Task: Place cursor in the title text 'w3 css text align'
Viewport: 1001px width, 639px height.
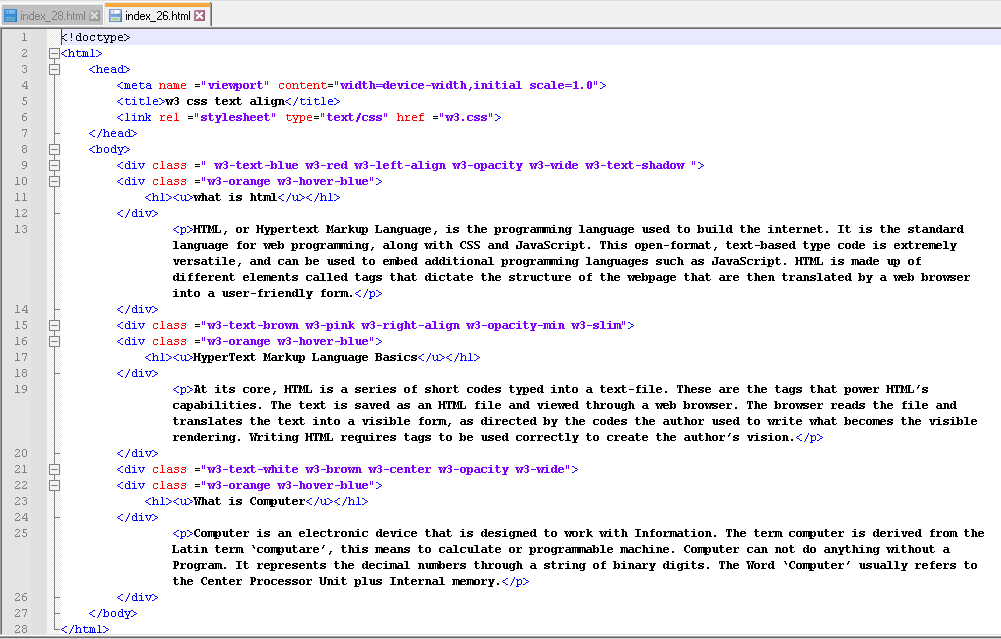Action: (225, 101)
